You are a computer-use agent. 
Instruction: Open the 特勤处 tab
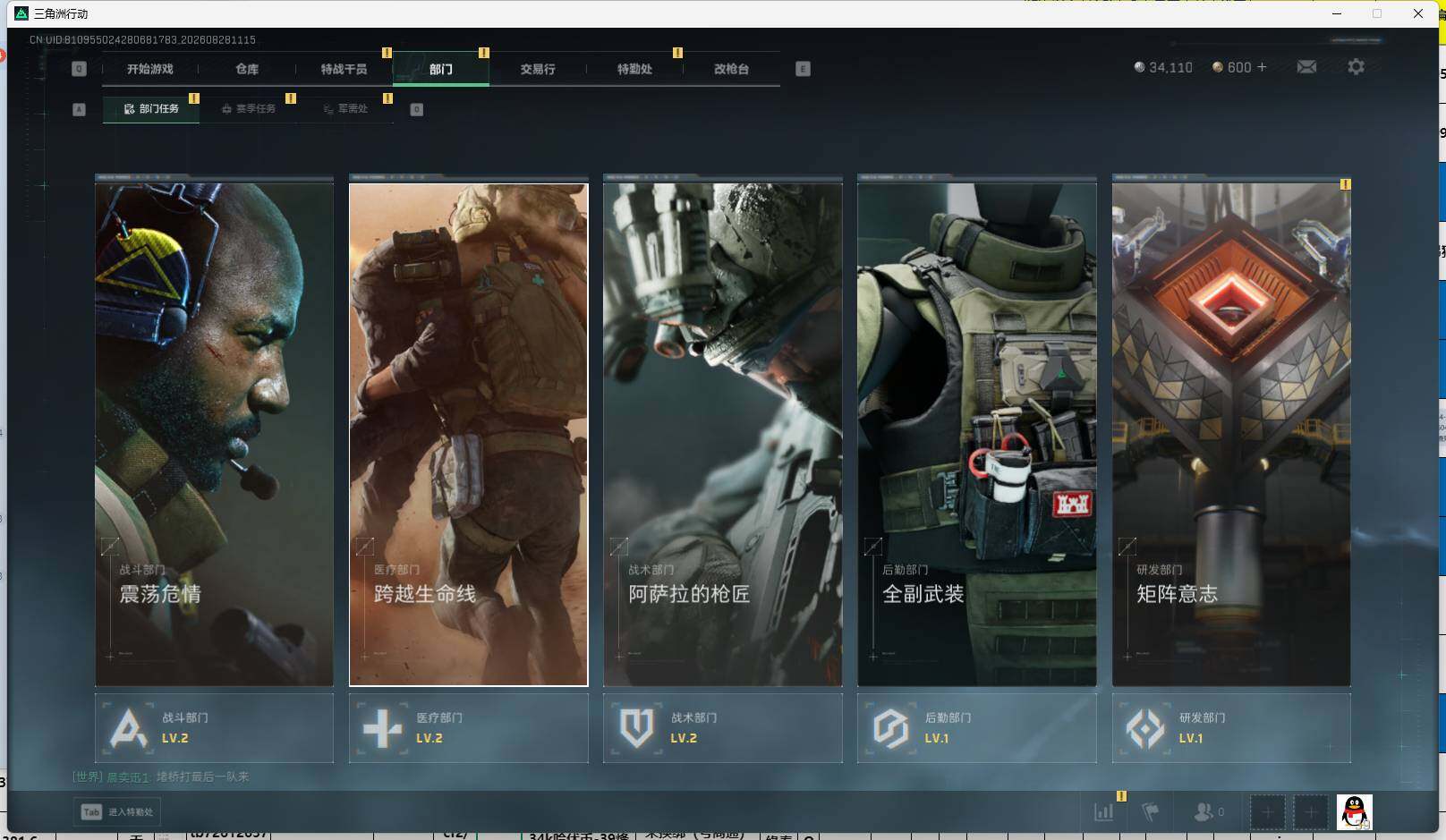(634, 69)
